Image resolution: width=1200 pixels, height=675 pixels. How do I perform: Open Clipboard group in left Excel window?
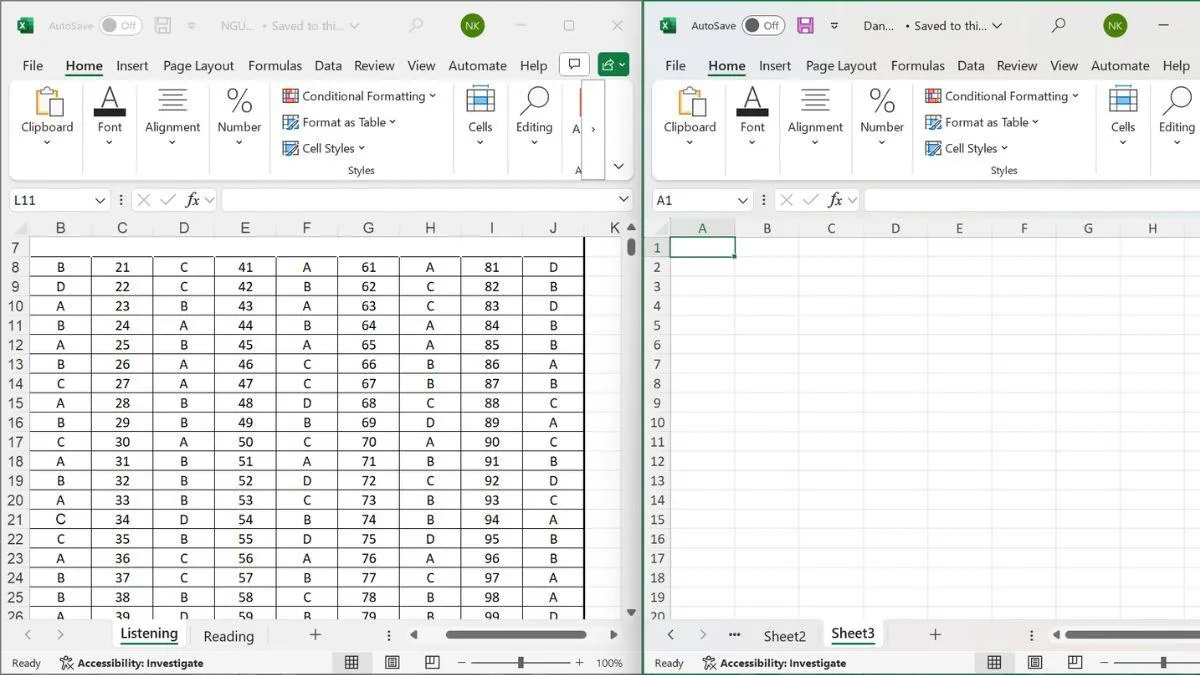coord(47,116)
